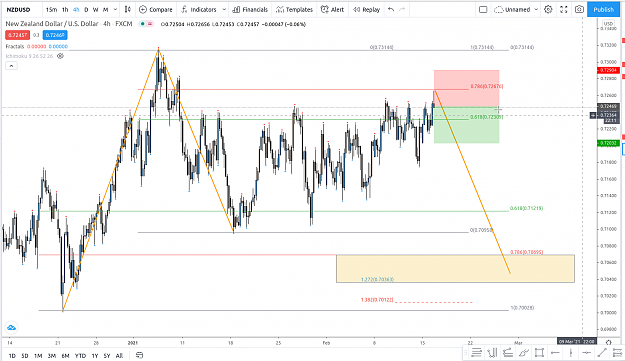Undo the last chart action

[x=391, y=10]
